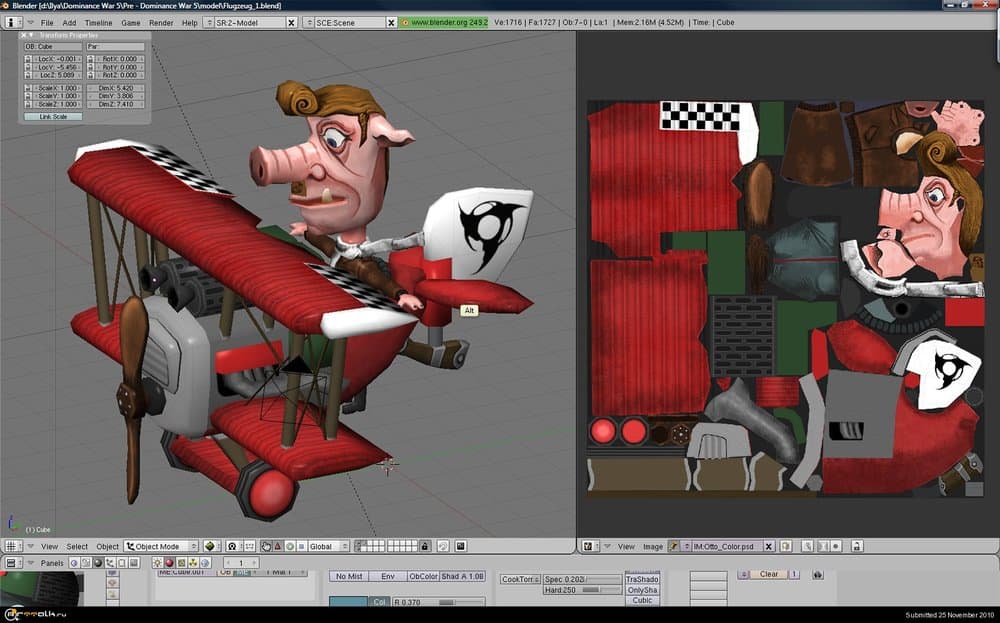Enable the scale manipulator icon

(300, 547)
